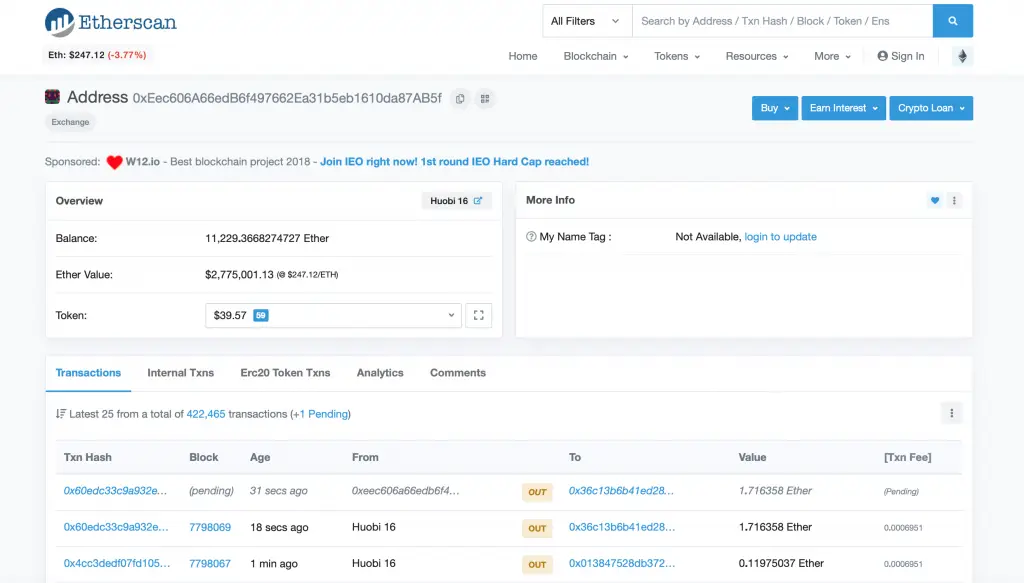Image resolution: width=1024 pixels, height=583 pixels.
Task: Click the [Txn Fee] column header
Action: pos(907,457)
